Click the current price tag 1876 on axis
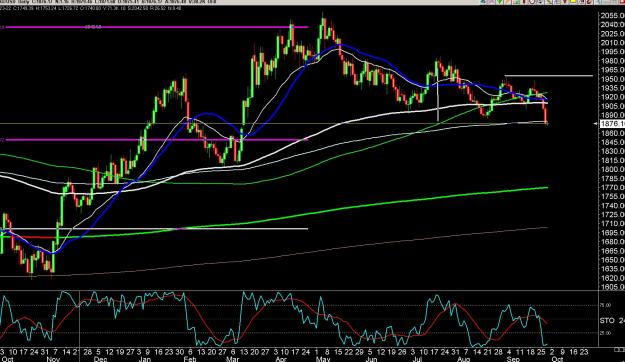The height and width of the screenshot is (362, 625). pyautogui.click(x=612, y=124)
